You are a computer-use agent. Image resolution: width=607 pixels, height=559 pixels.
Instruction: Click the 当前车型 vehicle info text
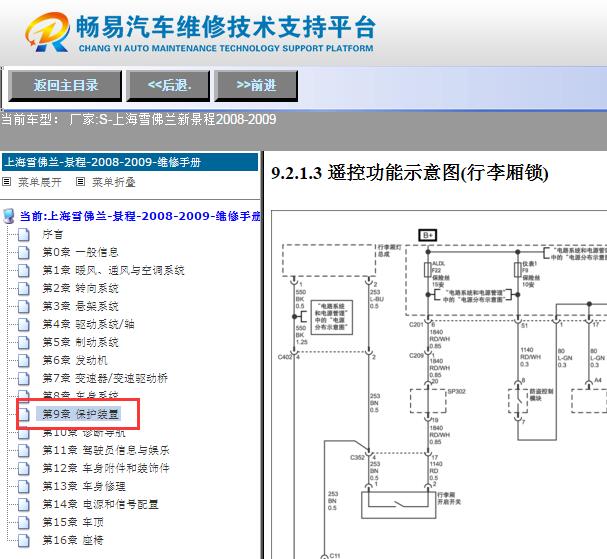coord(139,119)
